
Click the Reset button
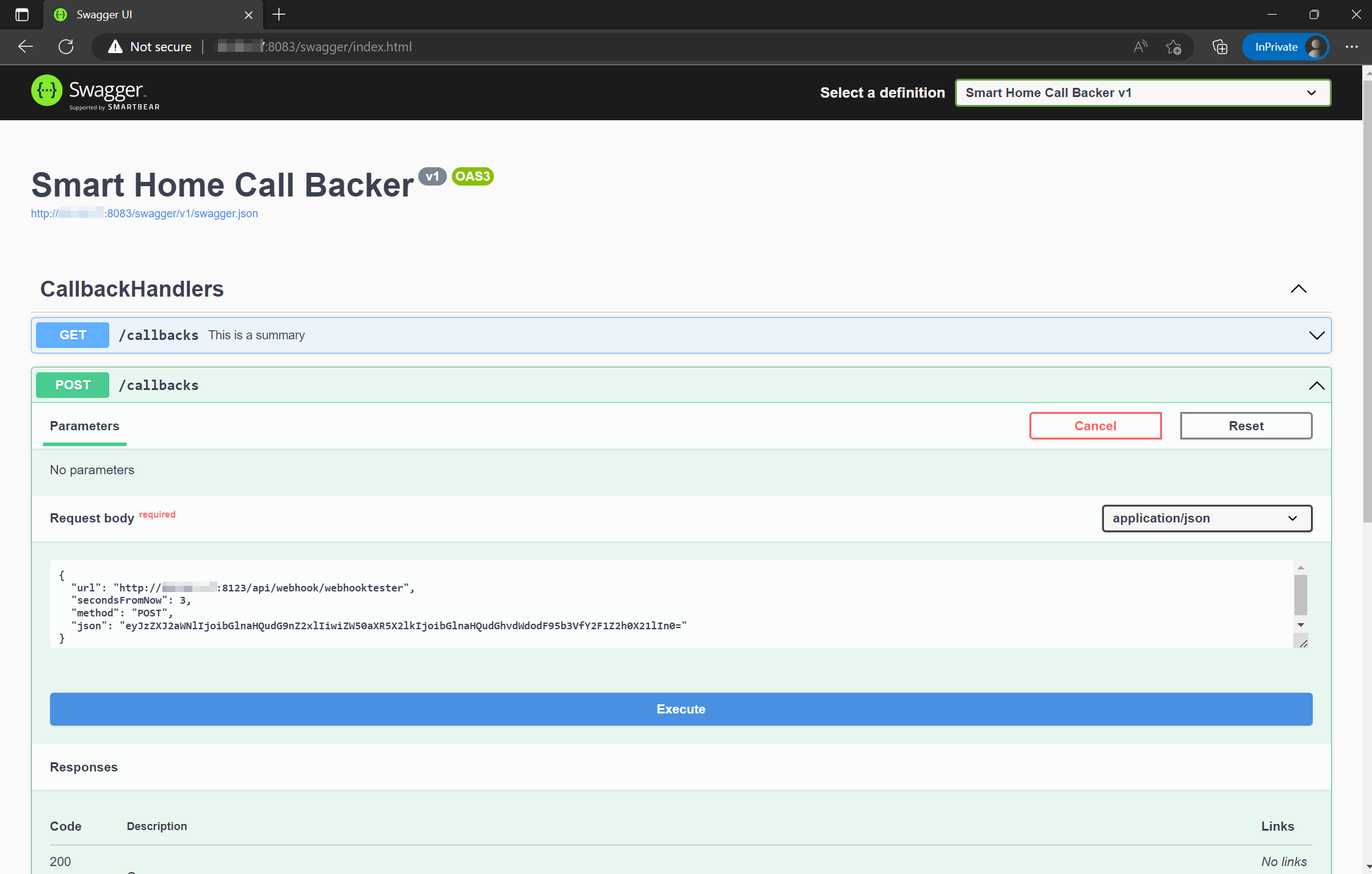coord(1246,426)
